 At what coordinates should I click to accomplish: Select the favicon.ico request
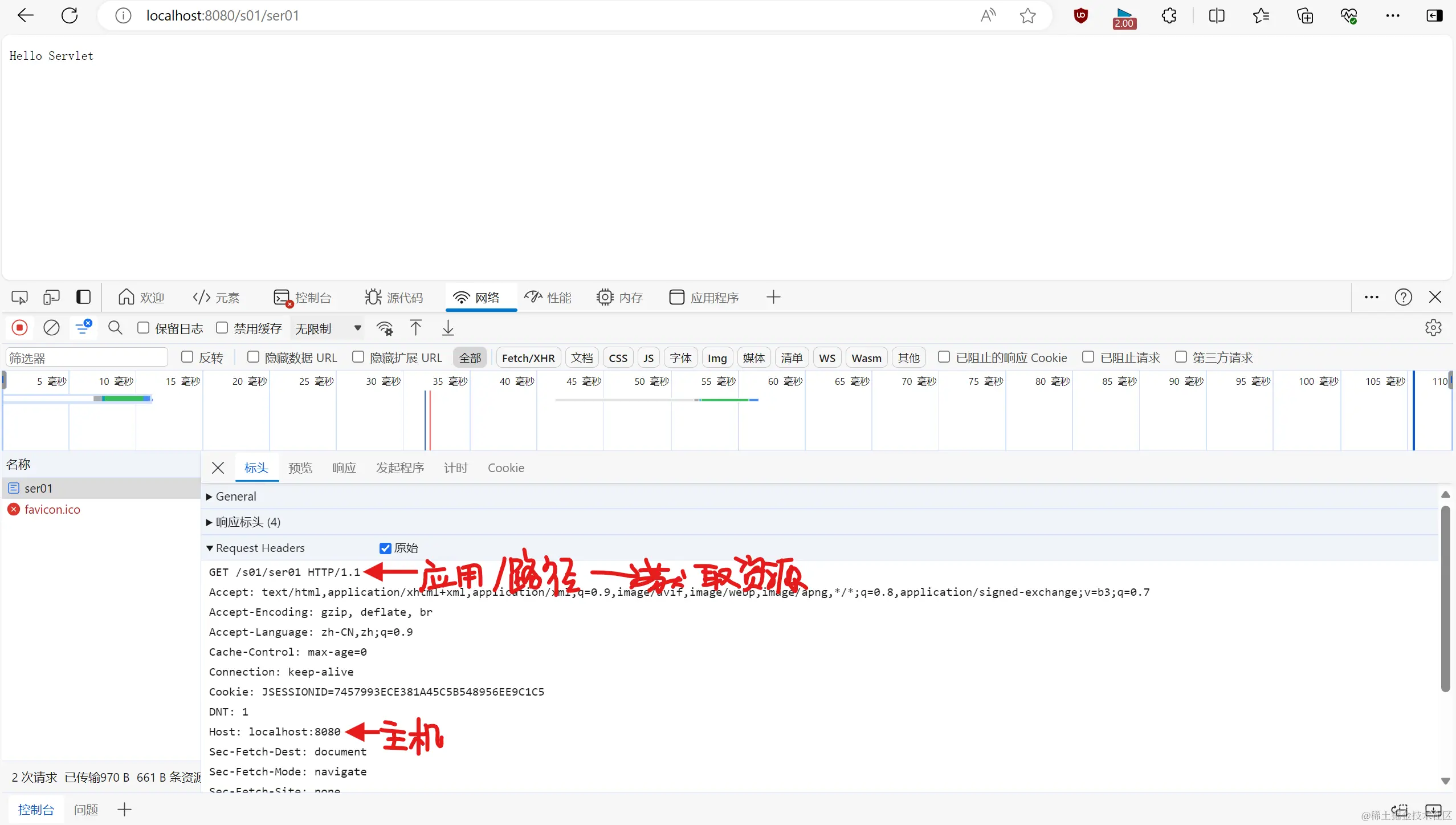coord(52,509)
